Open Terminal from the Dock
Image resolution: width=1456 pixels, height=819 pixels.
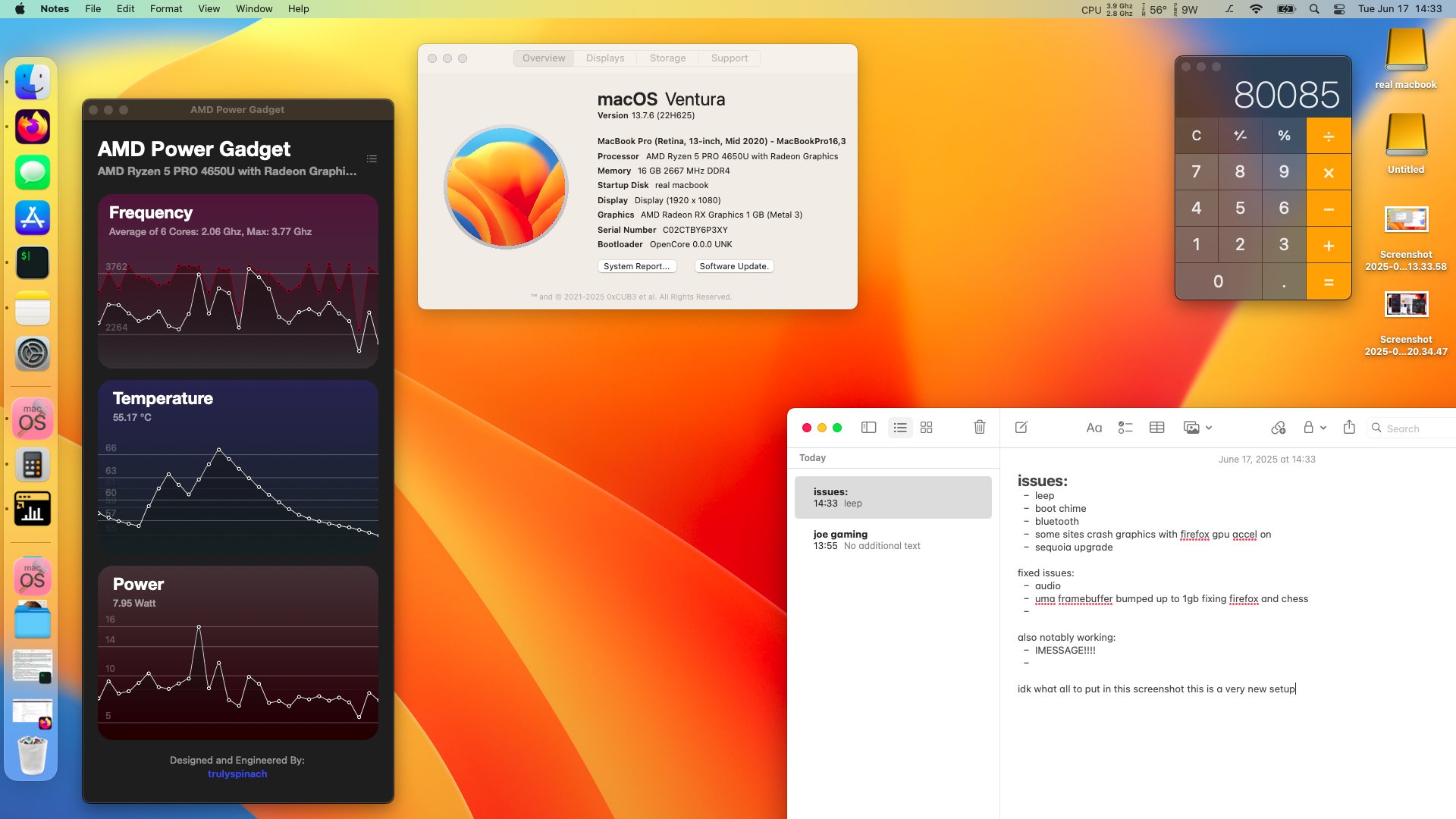[x=33, y=262]
